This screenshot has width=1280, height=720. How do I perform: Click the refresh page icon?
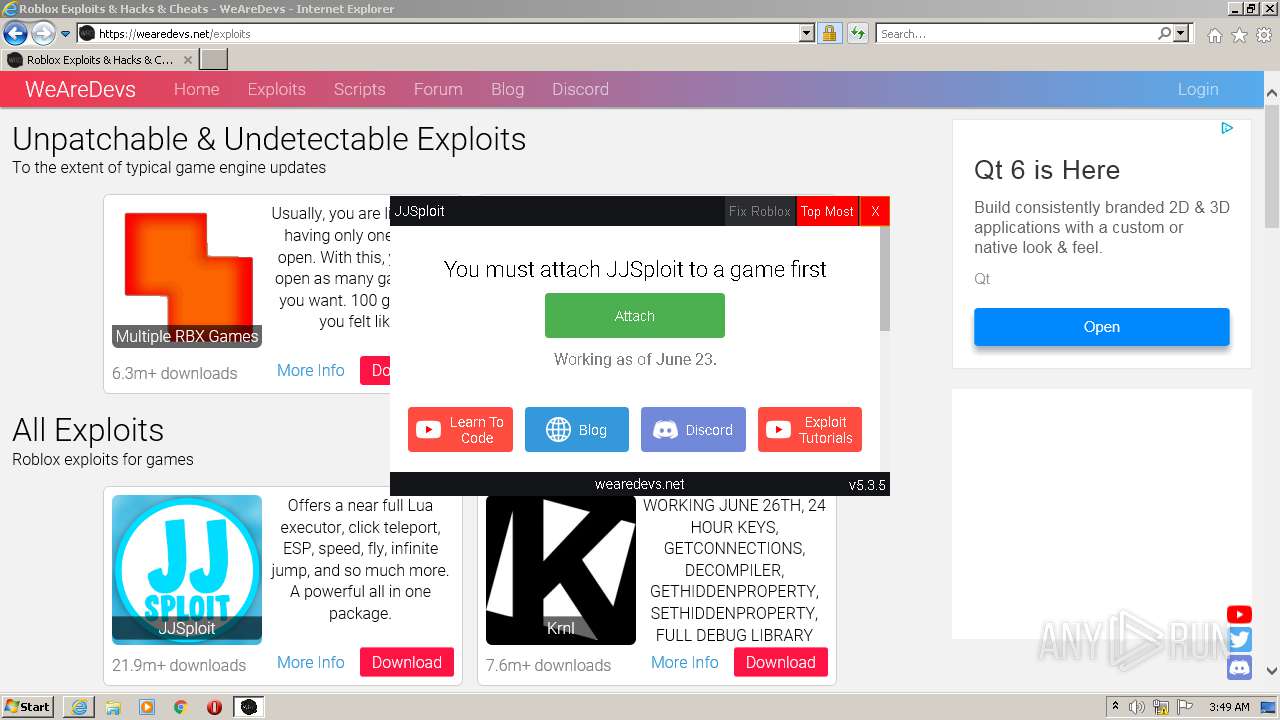[857, 33]
